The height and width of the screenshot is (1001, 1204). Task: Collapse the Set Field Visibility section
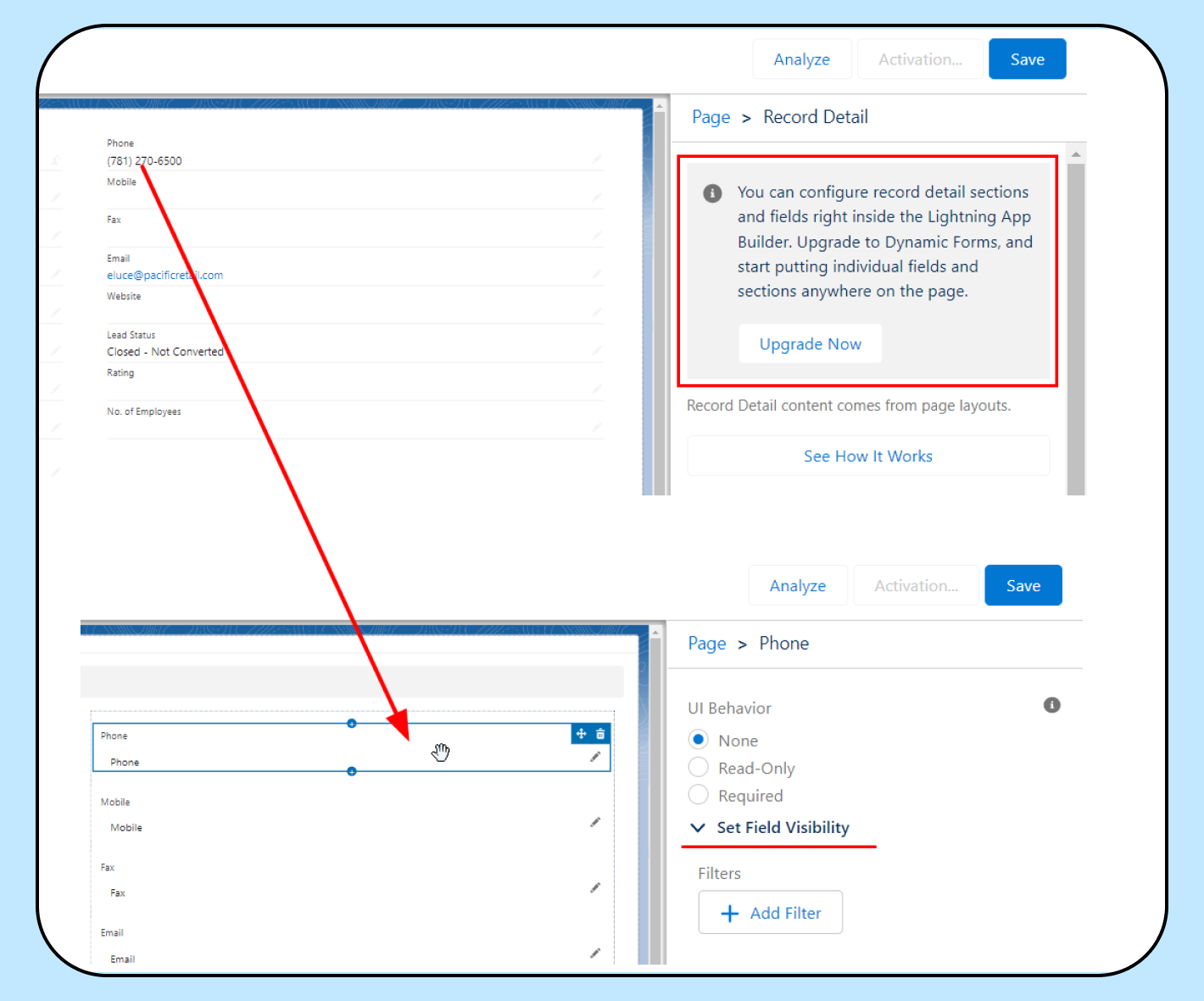(698, 828)
